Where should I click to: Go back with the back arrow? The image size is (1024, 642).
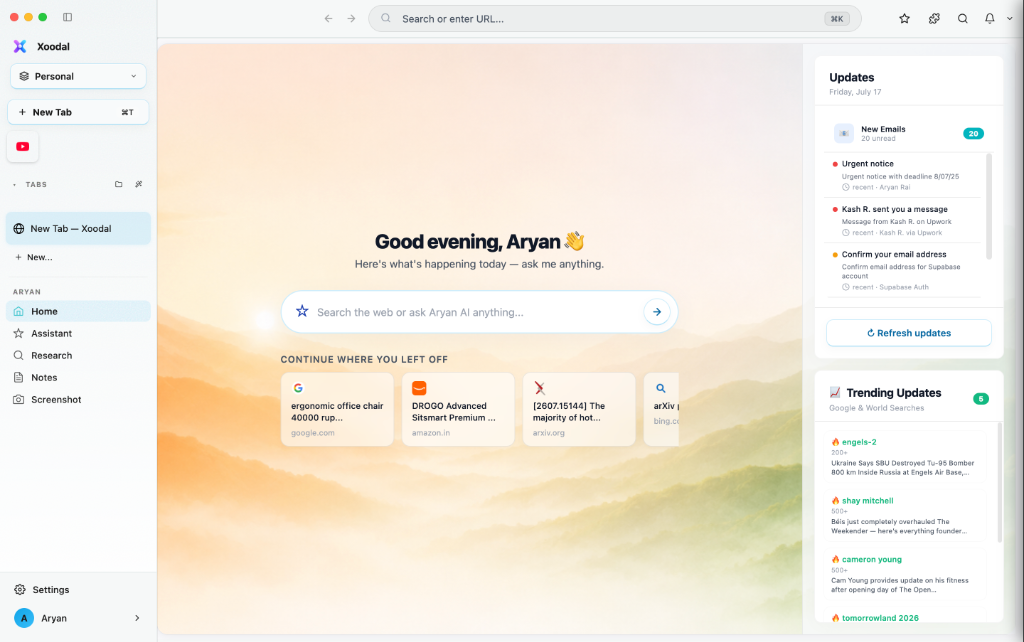(x=328, y=19)
